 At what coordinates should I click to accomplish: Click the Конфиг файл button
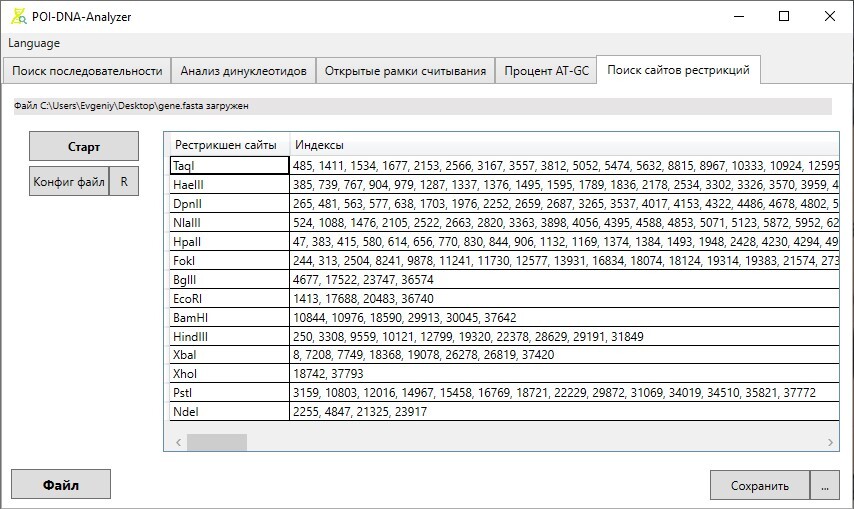69,182
